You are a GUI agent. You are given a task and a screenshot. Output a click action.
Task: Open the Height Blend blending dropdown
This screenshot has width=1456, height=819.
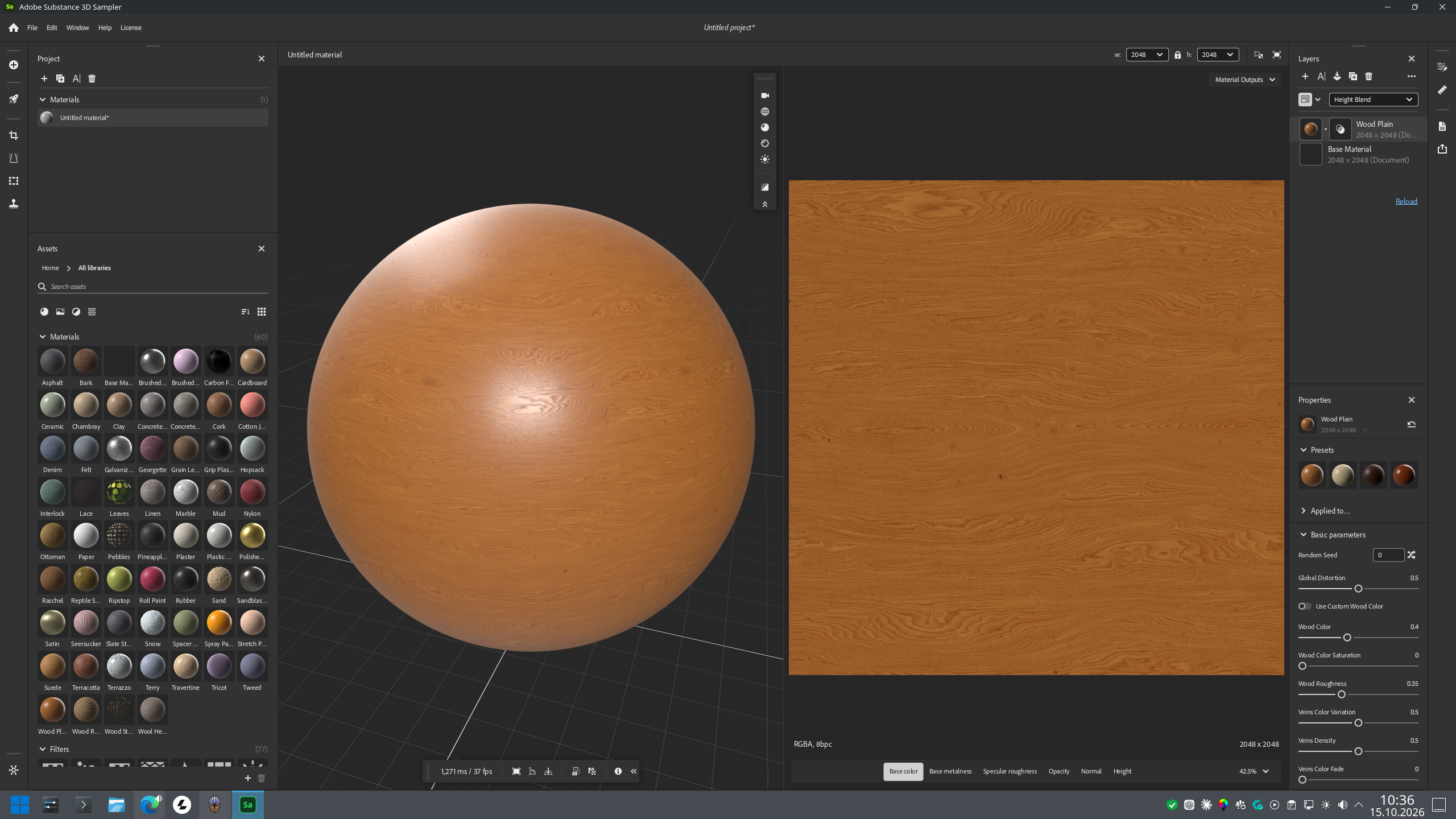1373,100
